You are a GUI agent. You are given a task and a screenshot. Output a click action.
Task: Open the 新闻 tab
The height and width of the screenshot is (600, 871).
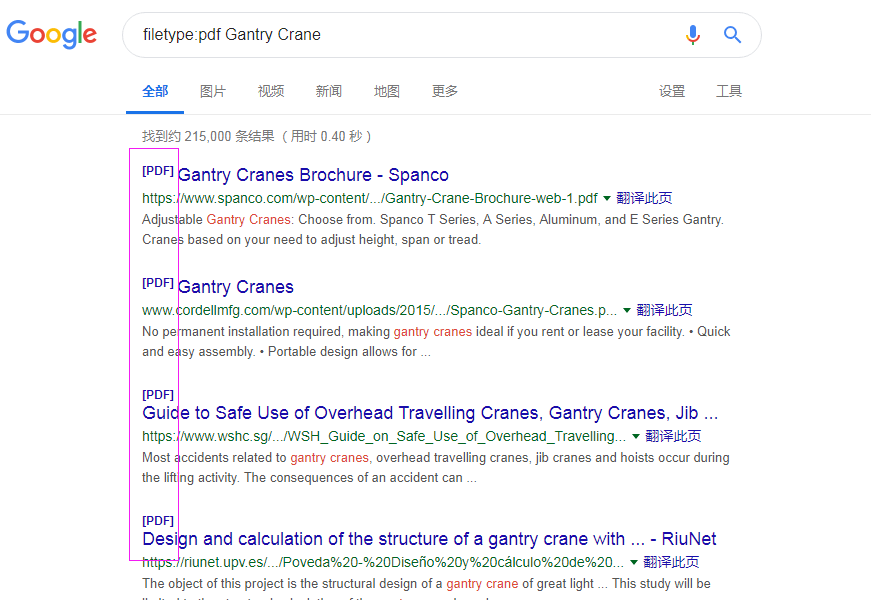(329, 91)
